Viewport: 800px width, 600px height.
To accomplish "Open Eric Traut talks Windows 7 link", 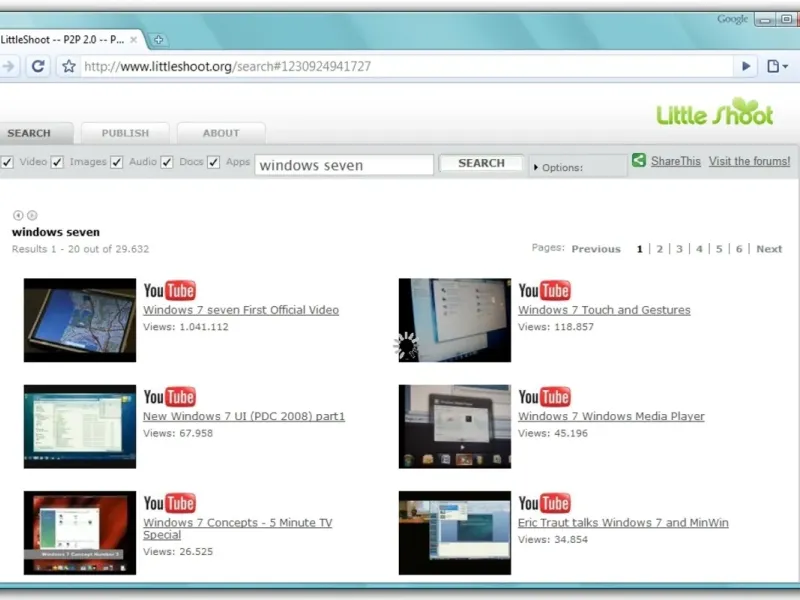I will [623, 522].
